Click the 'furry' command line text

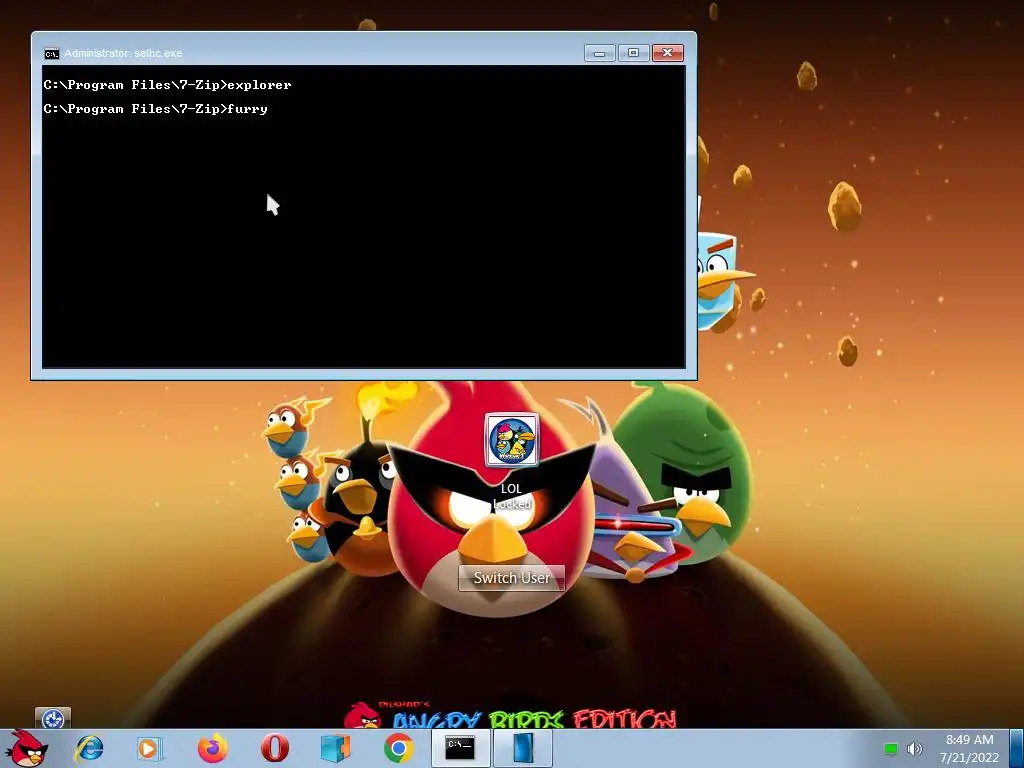point(248,109)
